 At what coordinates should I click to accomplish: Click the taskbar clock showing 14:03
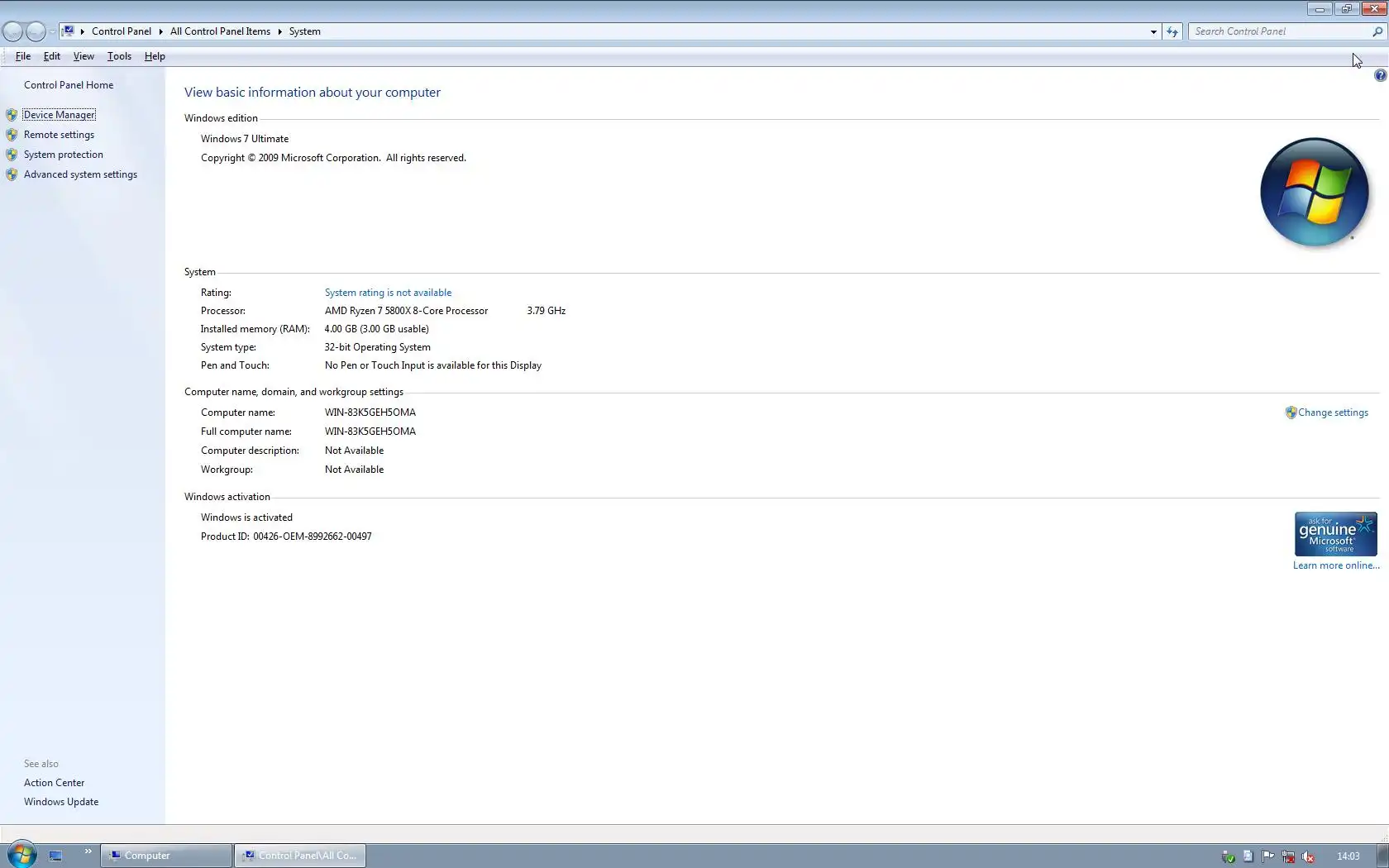(x=1348, y=856)
